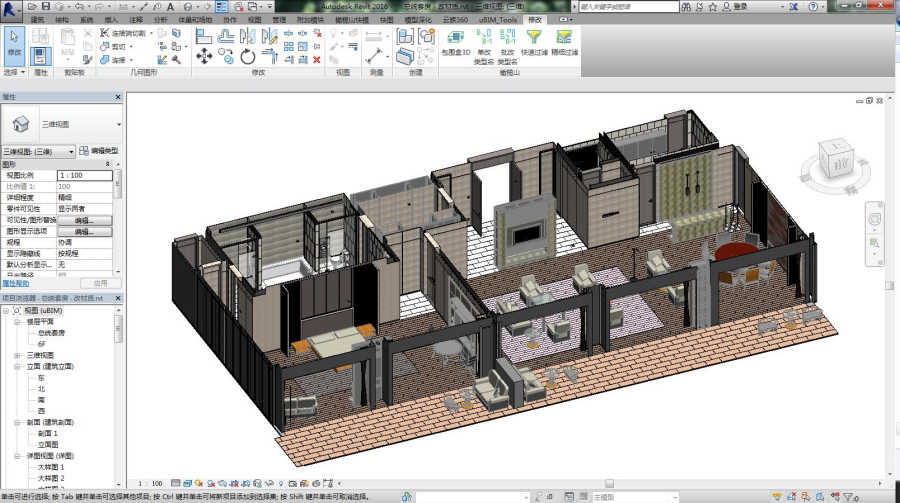The width and height of the screenshot is (900, 503).
Task: Expand the 三维视图 node in project browser
Action: click(17, 355)
